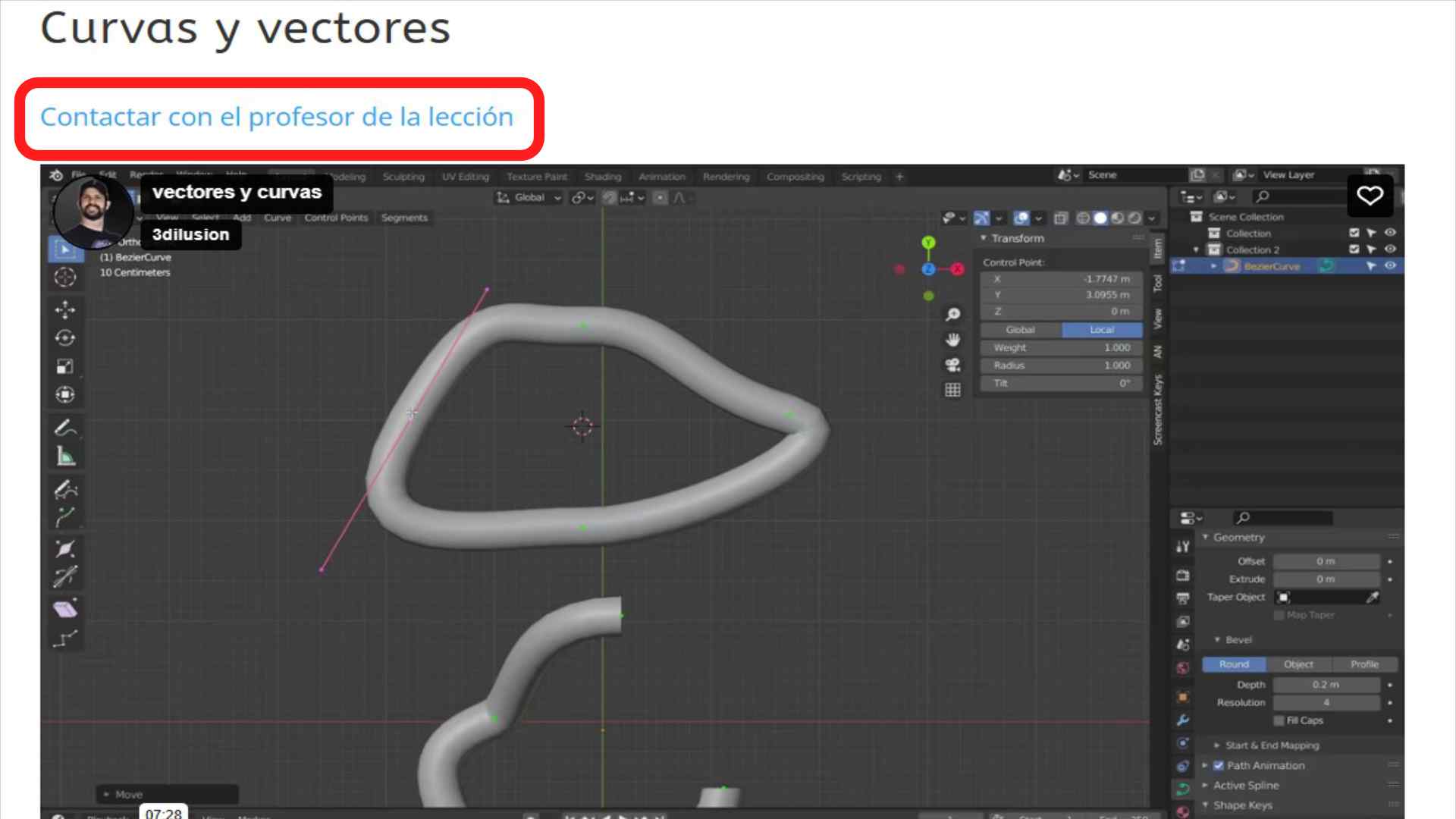
Task: Switch control point coordinates to Global
Action: [1020, 330]
